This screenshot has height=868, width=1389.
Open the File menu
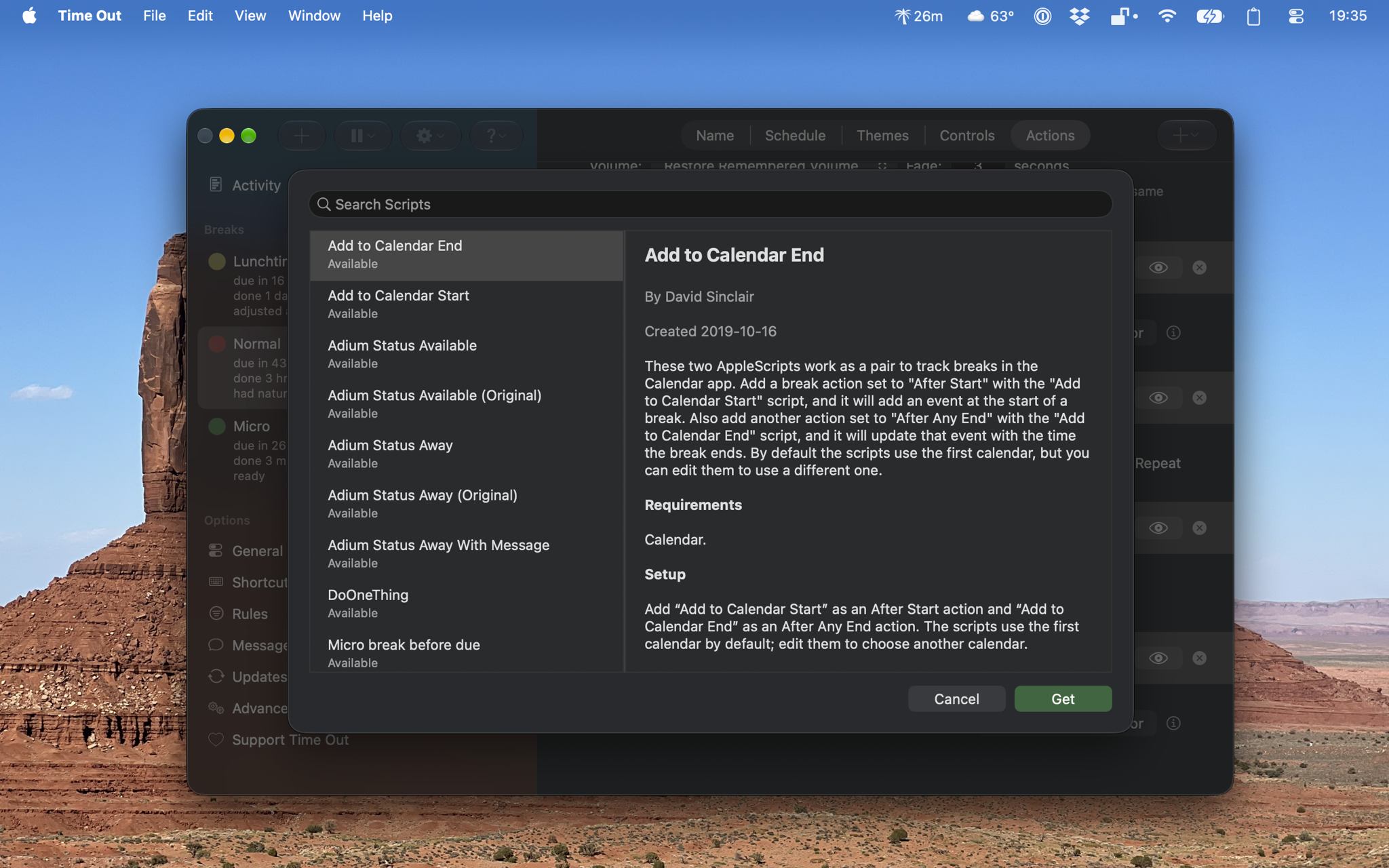point(155,16)
